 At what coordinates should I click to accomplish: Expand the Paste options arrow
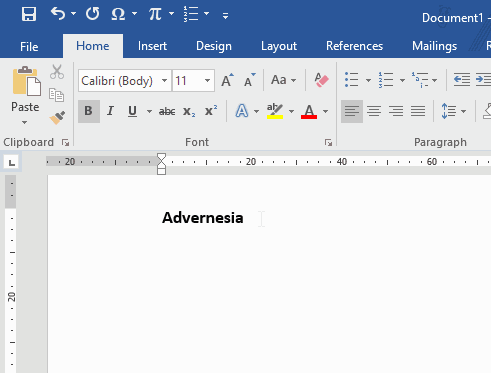[x=25, y=122]
